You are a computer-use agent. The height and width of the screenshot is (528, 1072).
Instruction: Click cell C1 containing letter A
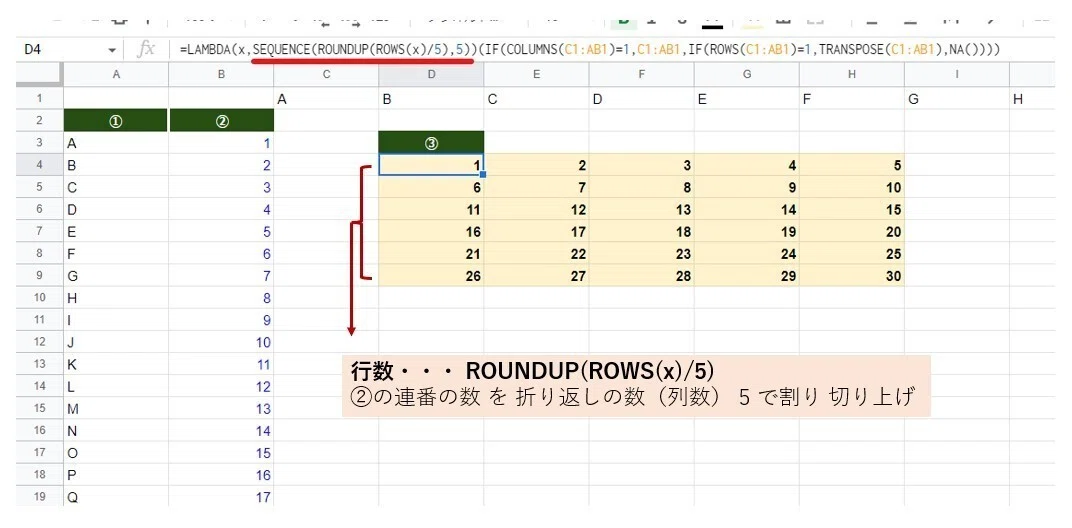point(327,98)
